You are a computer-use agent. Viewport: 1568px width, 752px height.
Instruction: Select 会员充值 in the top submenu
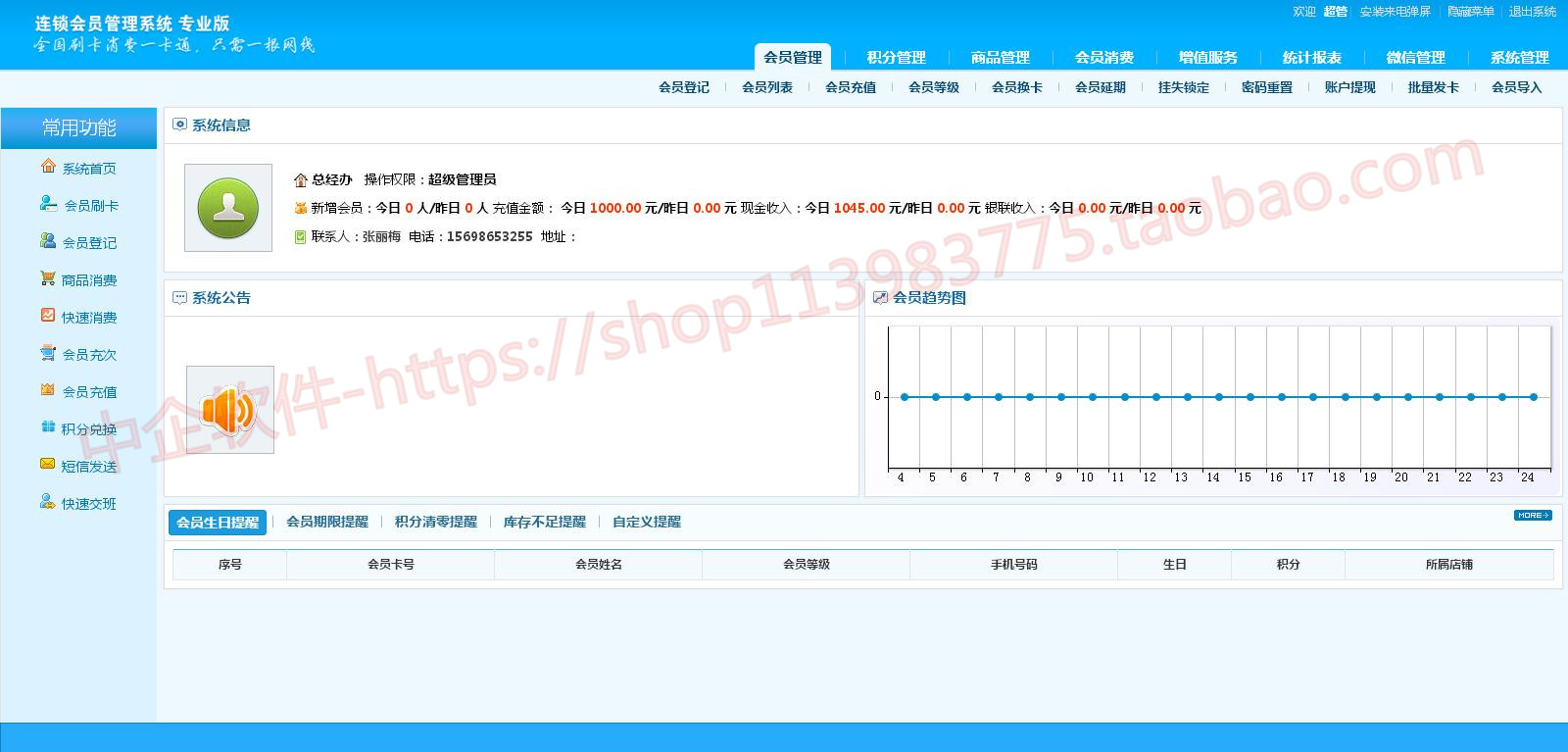point(851,87)
